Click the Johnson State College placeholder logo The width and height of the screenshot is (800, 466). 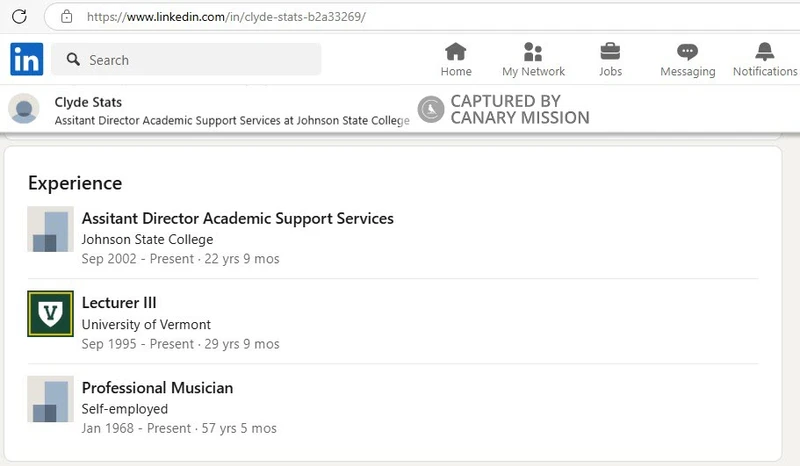[x=50, y=230]
